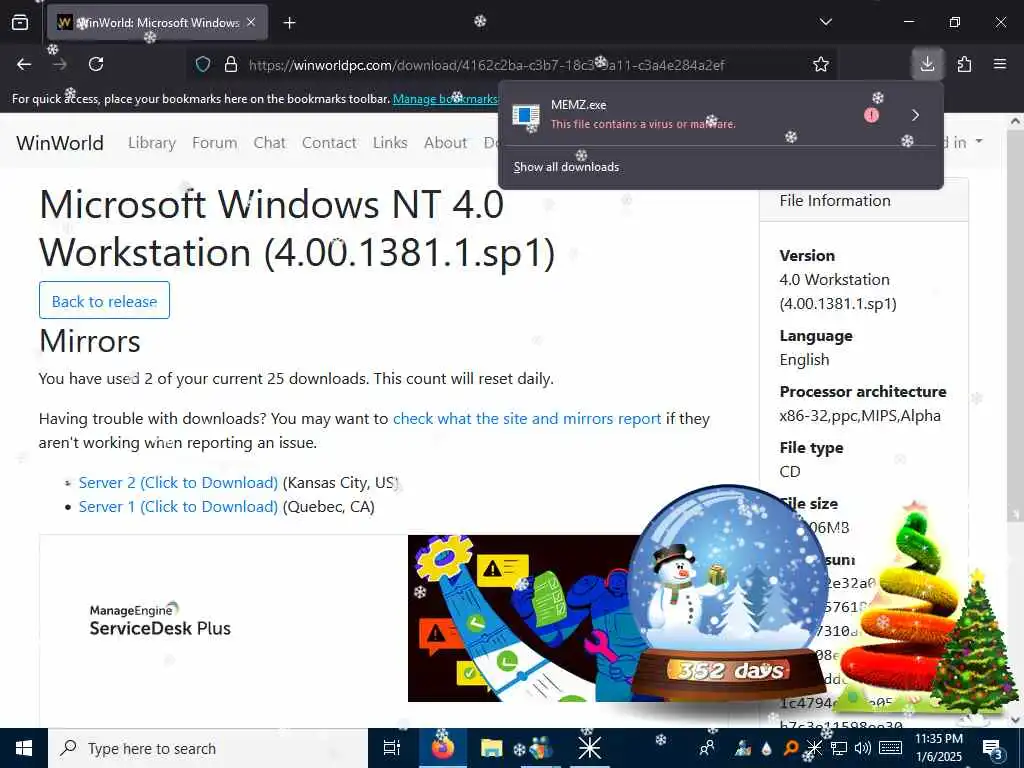Screen dimensions: 1024x768
Task: Download from Server 1 Quebec mirror
Action: click(x=178, y=507)
